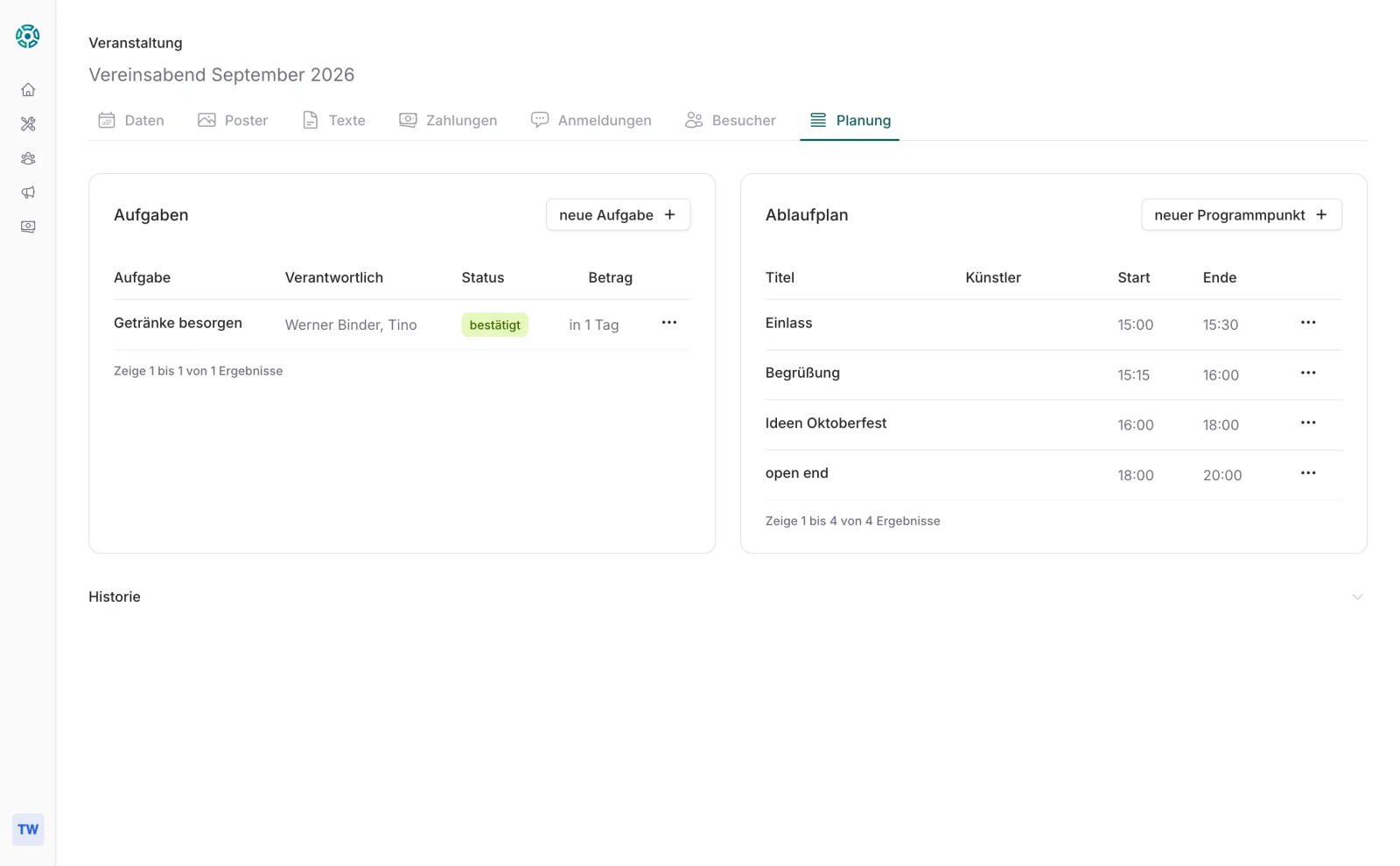
Task: Click Zeige 1 bis 4 von 4 Ergebnisse
Action: pos(853,521)
